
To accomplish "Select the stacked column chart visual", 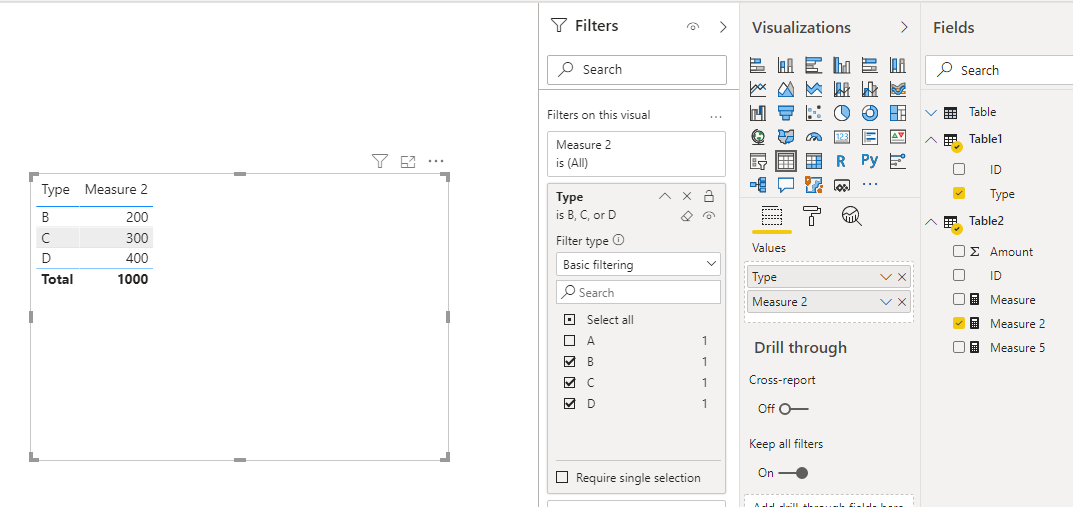I will [786, 66].
